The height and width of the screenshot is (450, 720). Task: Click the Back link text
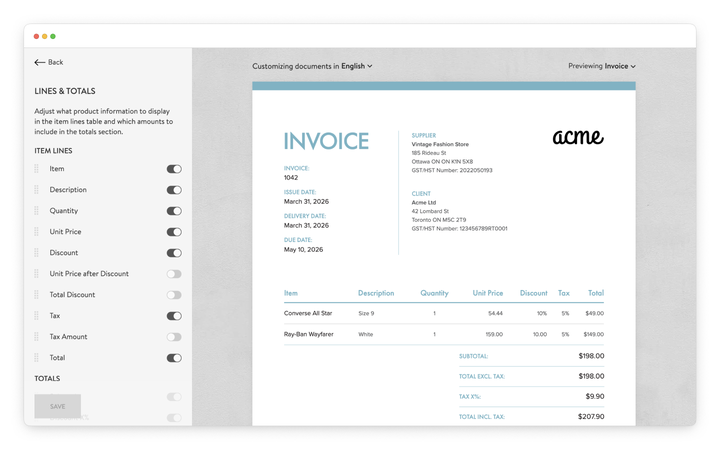pos(56,62)
